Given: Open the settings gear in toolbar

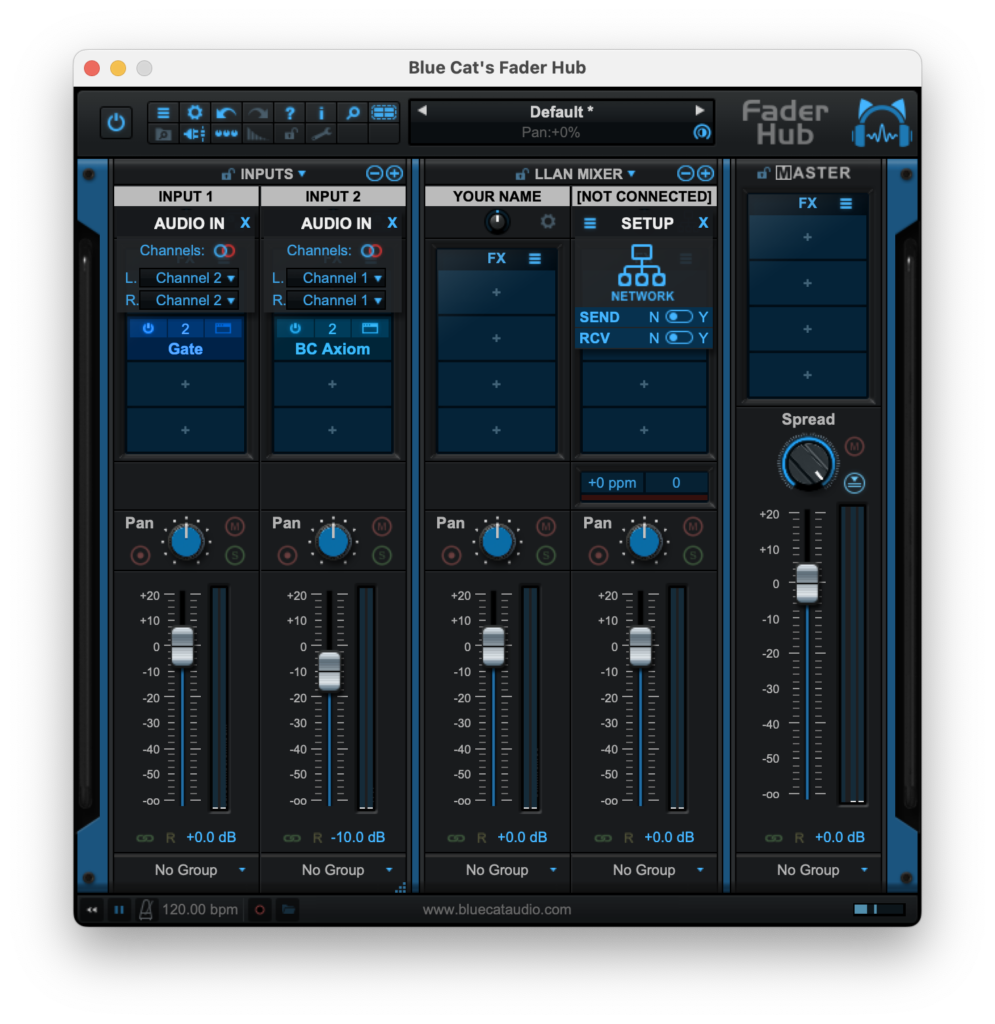Looking at the screenshot, I should click(195, 113).
